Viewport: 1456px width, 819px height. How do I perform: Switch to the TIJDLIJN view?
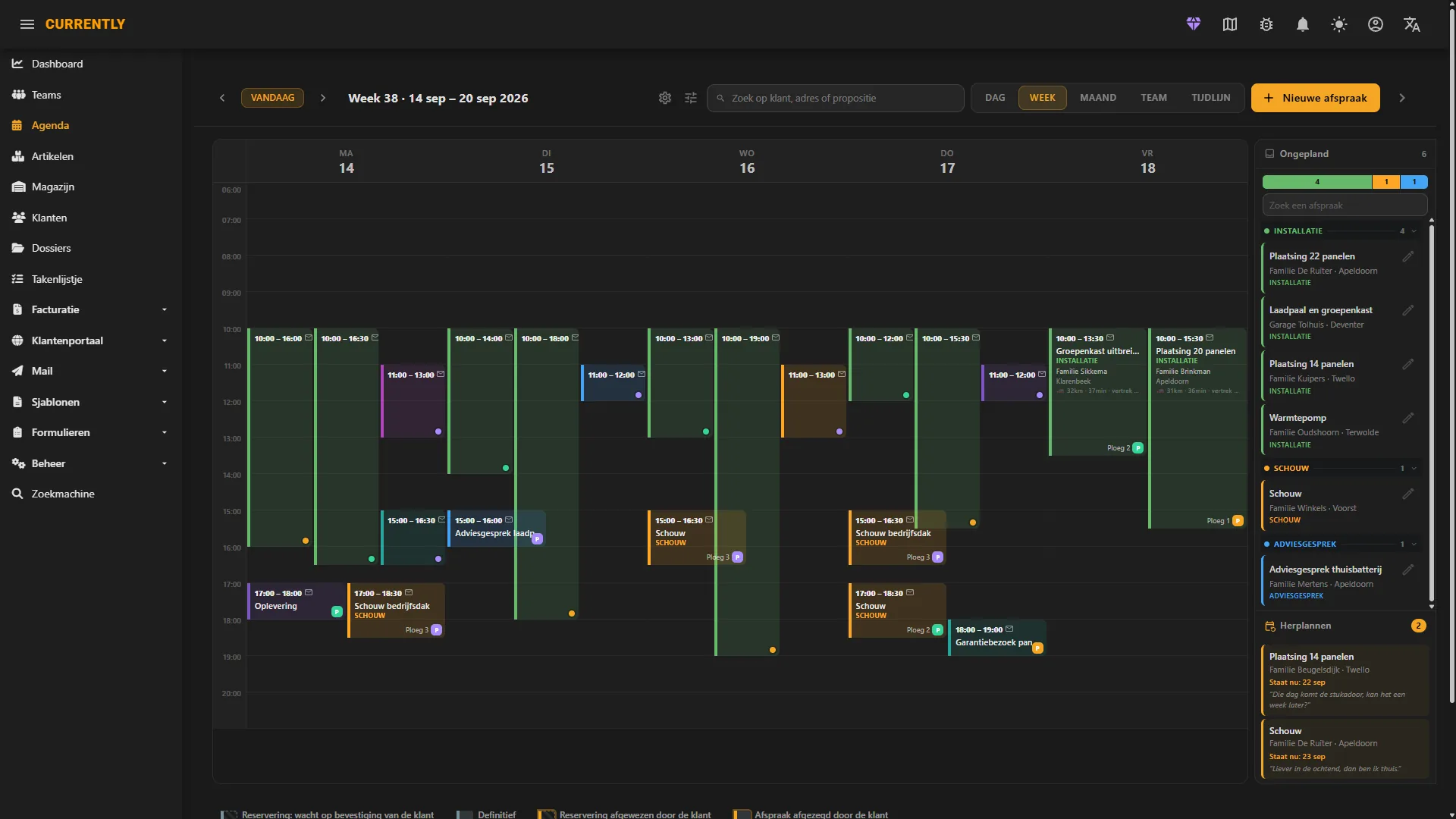[1210, 98]
